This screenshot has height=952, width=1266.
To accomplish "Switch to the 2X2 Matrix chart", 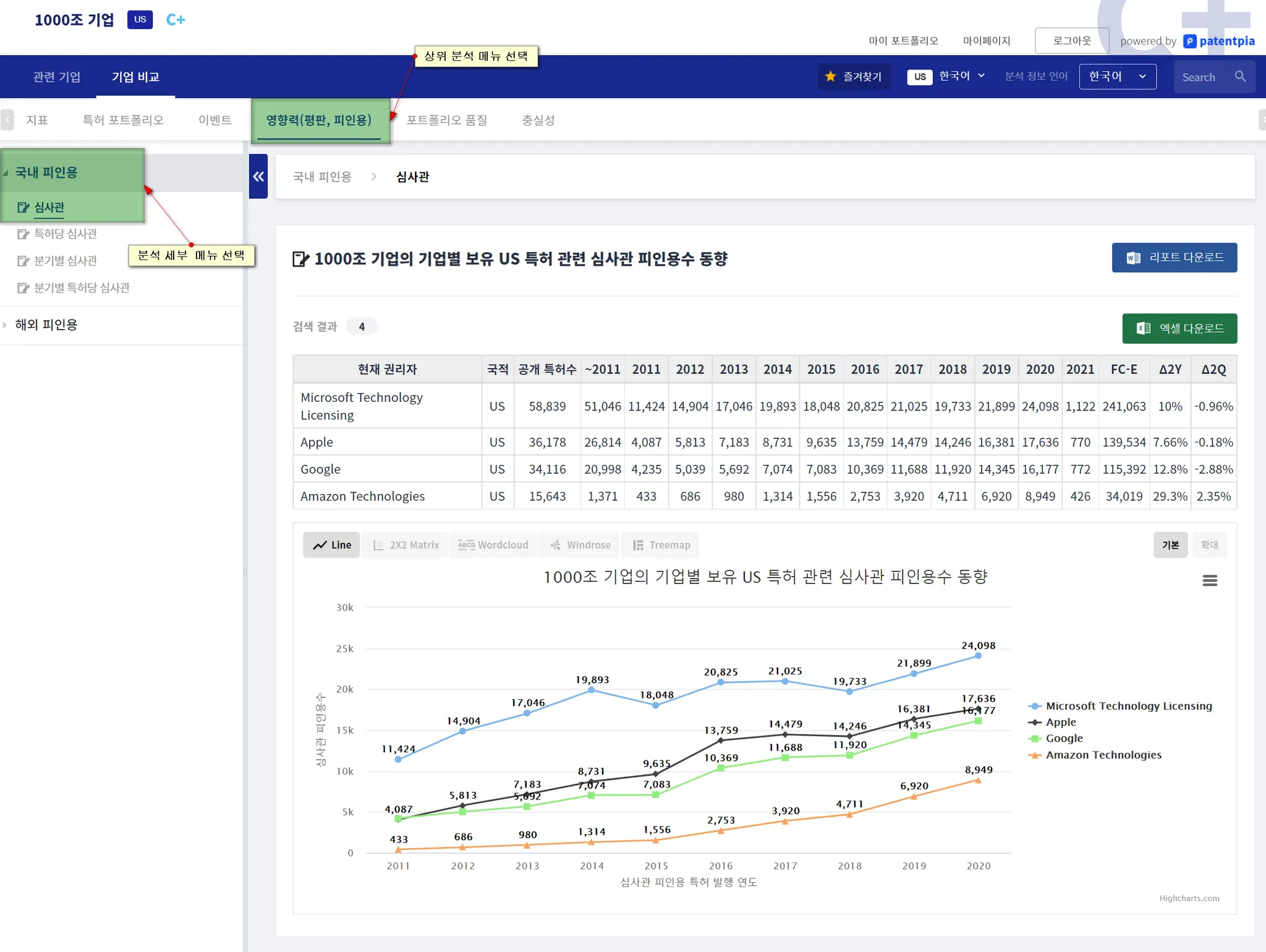I will tap(406, 545).
